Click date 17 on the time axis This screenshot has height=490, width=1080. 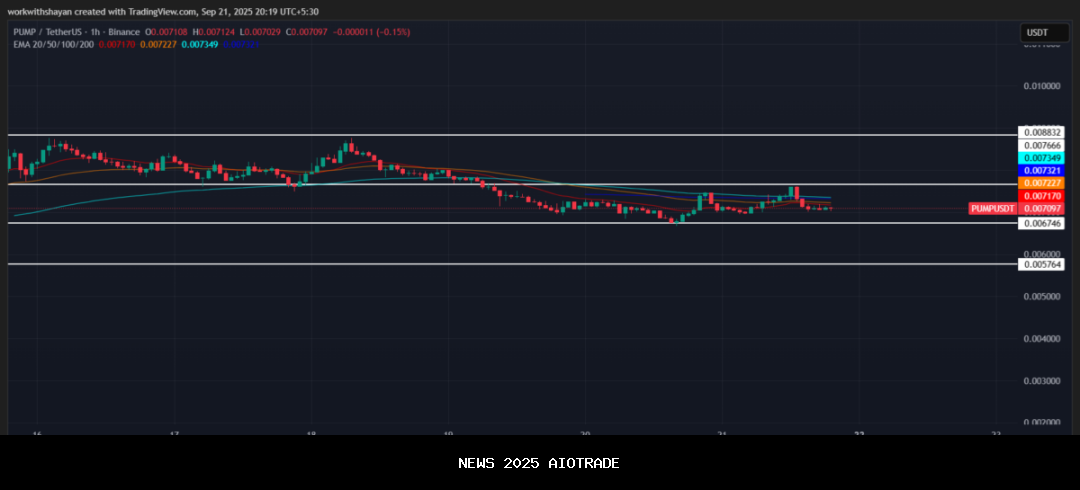pyautogui.click(x=174, y=432)
